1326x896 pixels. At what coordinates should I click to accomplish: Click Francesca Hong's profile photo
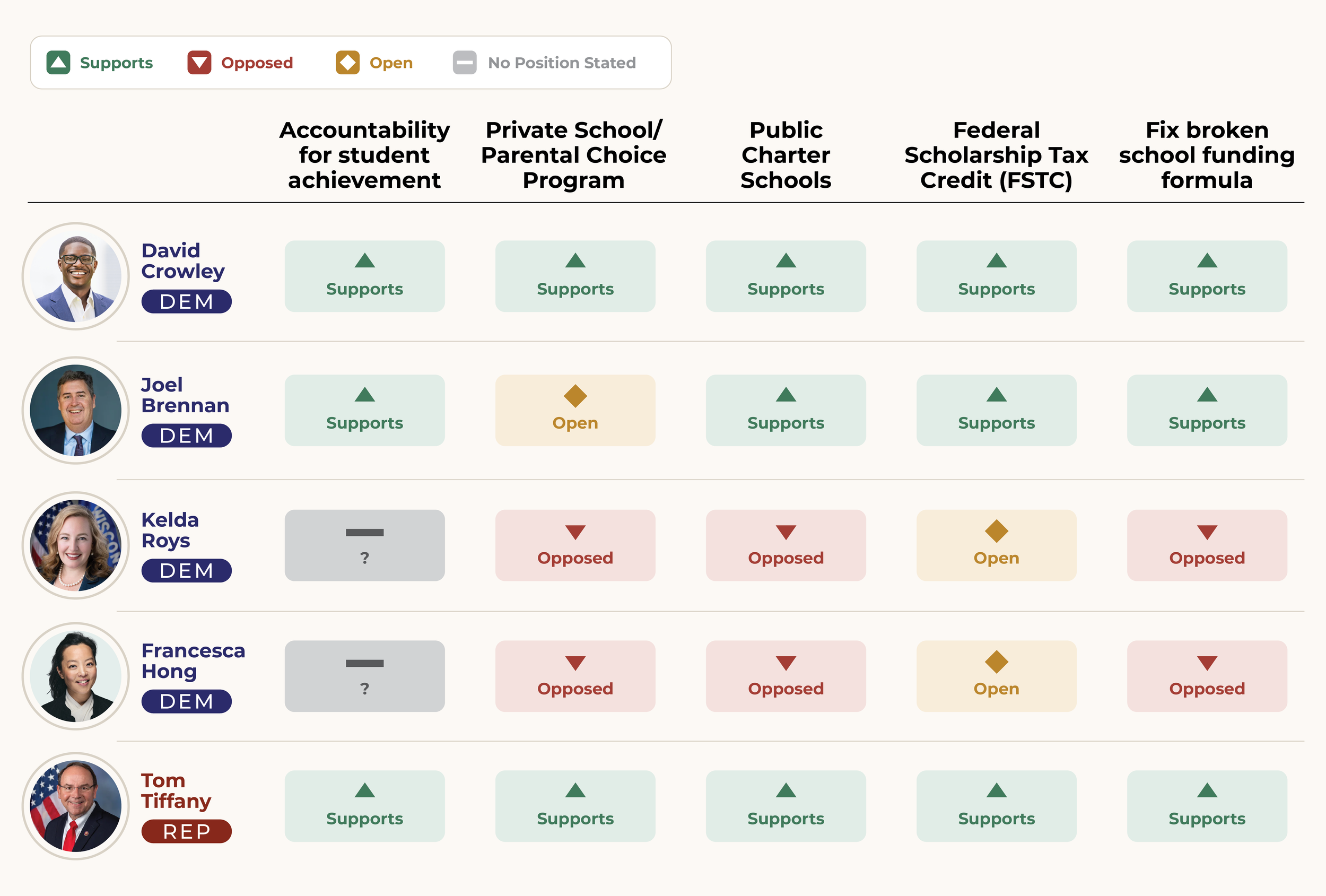point(76,676)
